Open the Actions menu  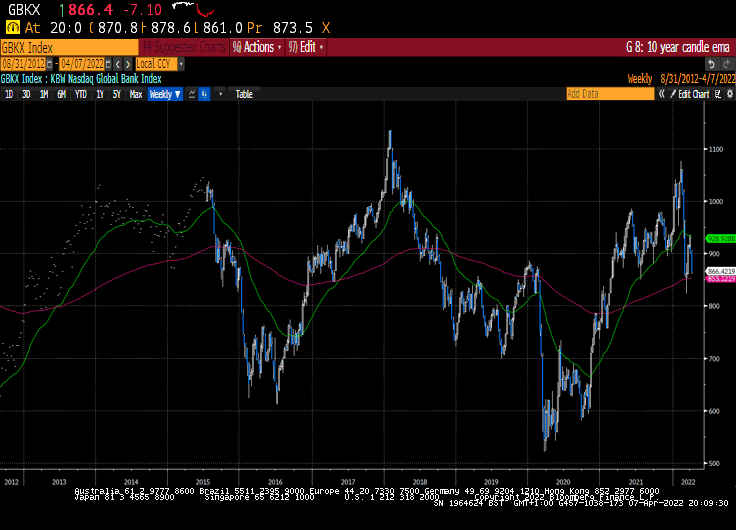257,47
